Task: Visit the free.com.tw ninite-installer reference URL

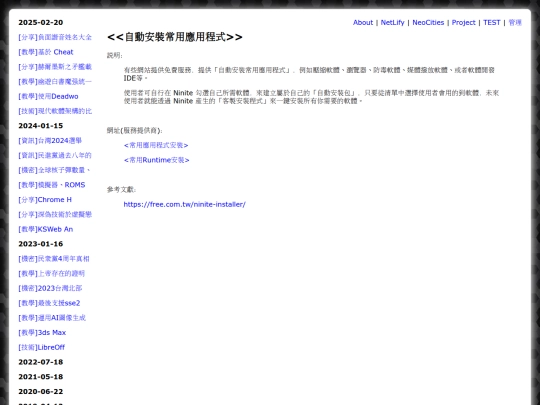Action: click(x=185, y=204)
